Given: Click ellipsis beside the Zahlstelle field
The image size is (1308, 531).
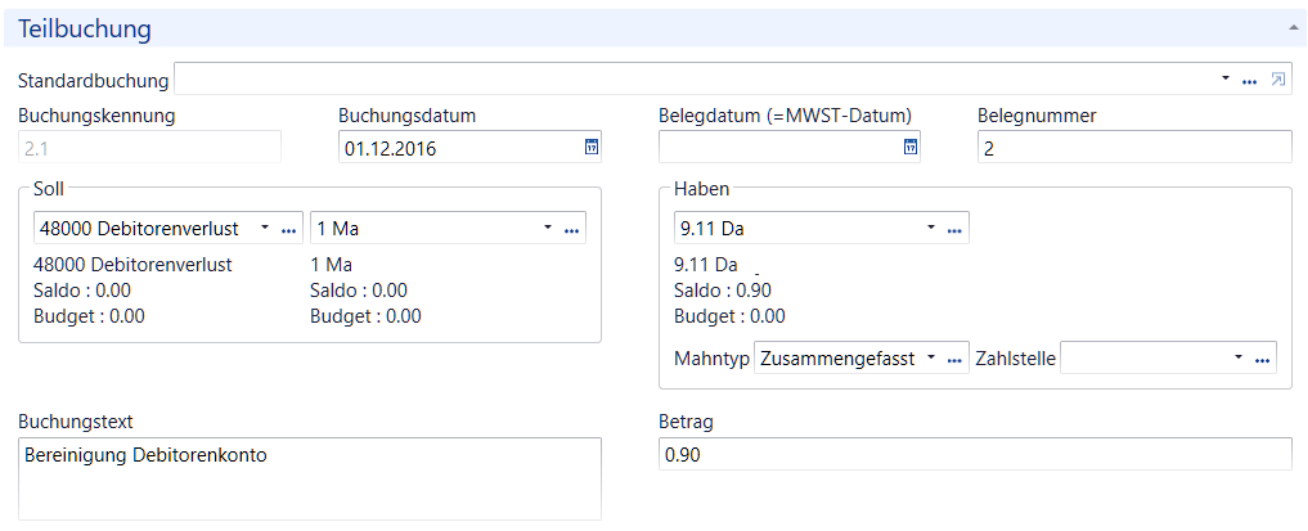Looking at the screenshot, I should [1262, 358].
